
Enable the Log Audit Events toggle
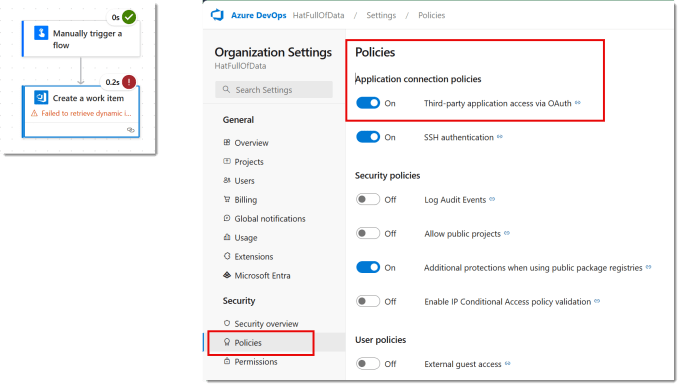[x=368, y=200]
